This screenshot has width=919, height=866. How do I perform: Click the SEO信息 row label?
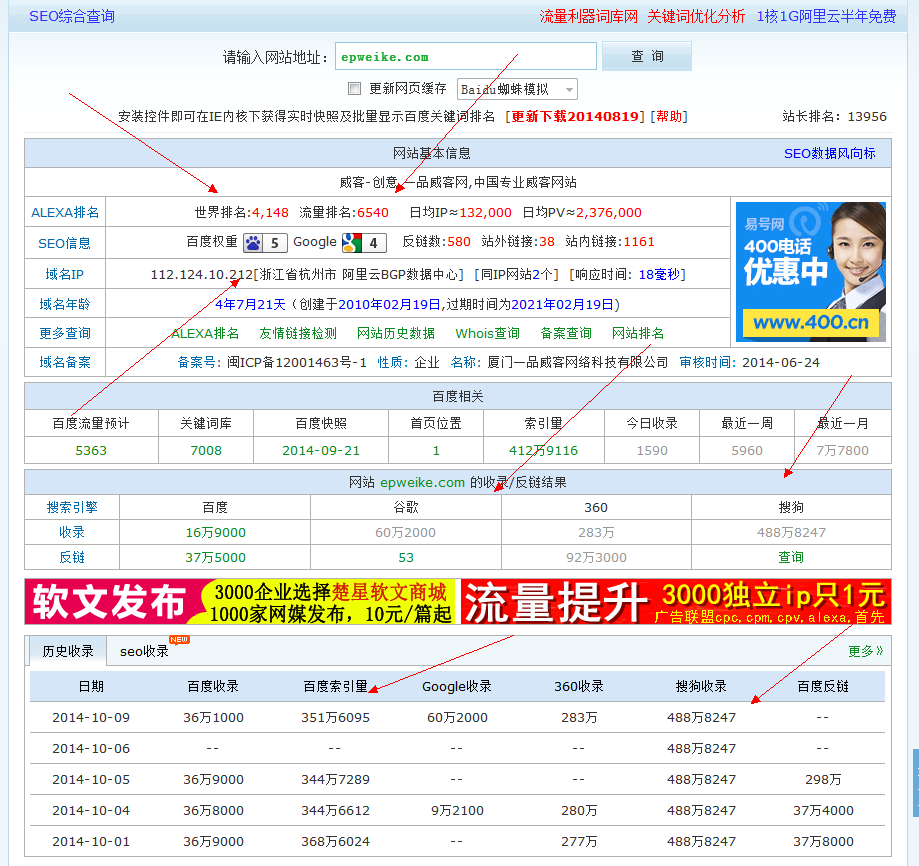coord(64,243)
